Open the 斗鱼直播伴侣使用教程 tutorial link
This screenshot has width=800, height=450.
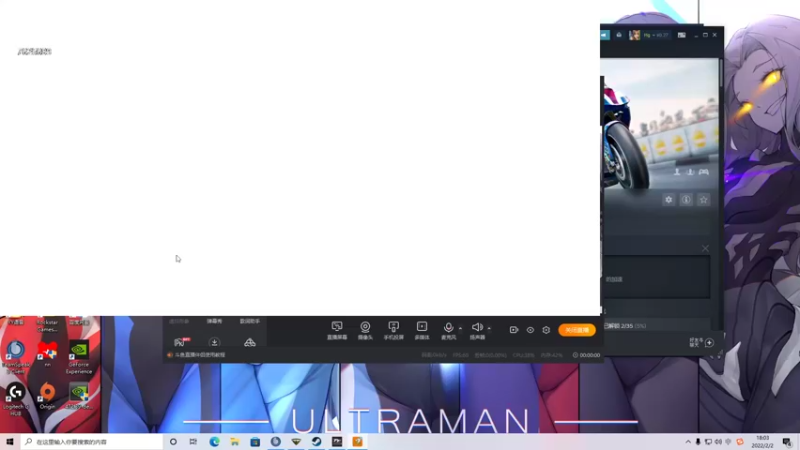pyautogui.click(x=199, y=355)
